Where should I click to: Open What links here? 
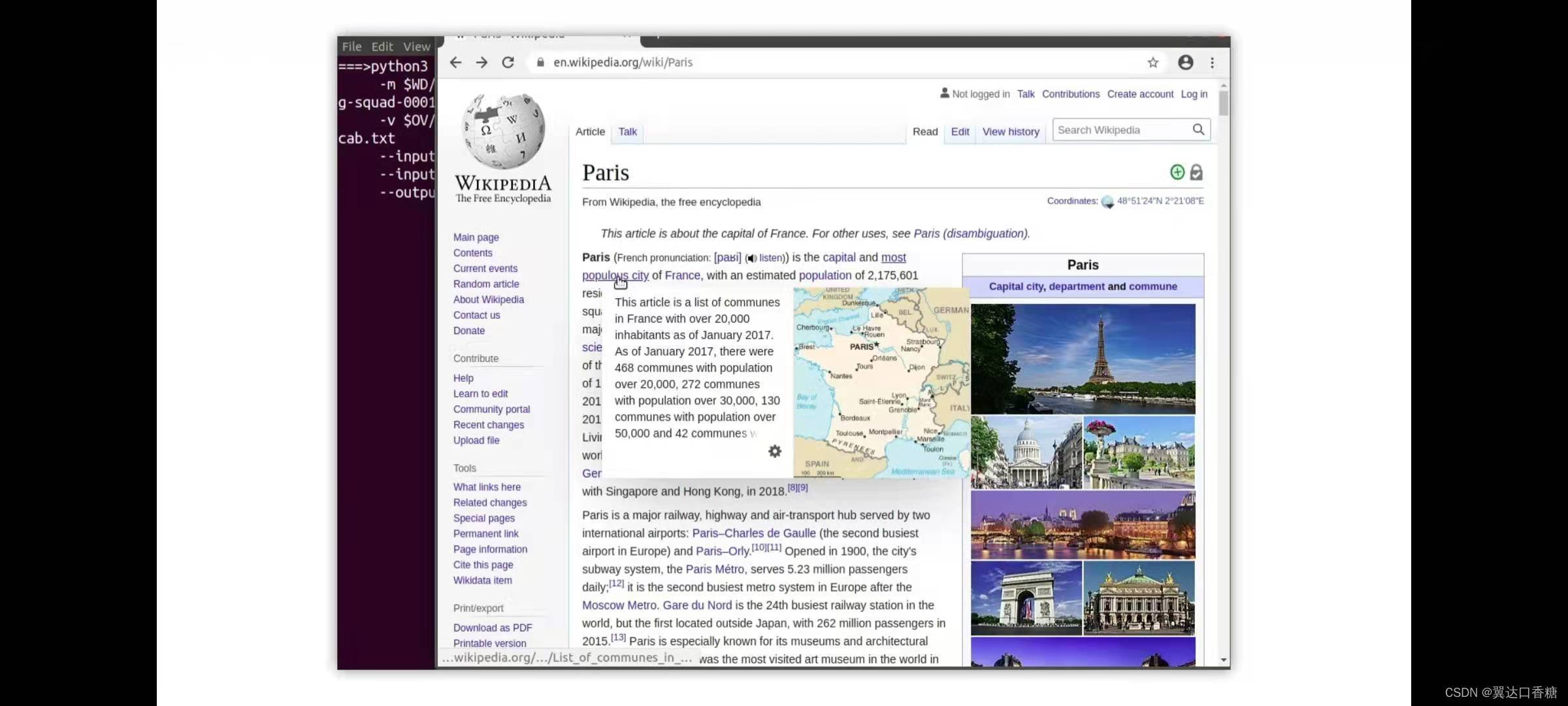[x=487, y=487]
